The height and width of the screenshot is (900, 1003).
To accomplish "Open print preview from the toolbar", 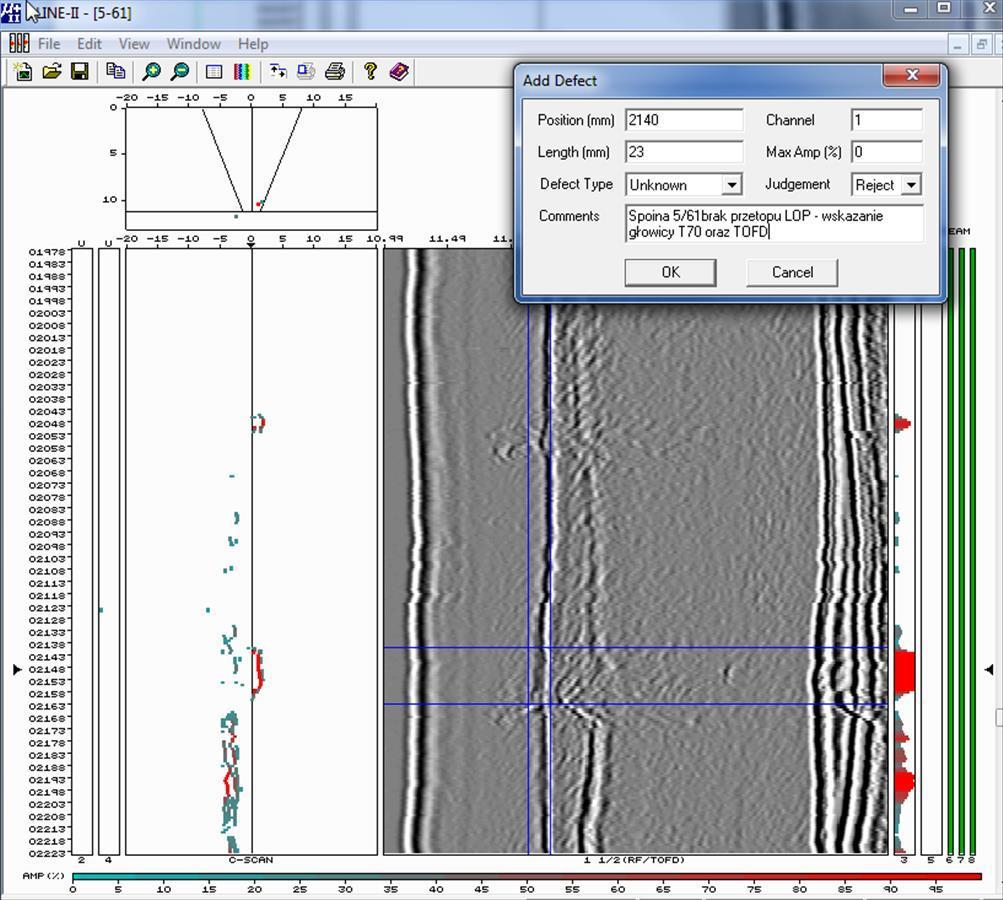I will point(306,72).
